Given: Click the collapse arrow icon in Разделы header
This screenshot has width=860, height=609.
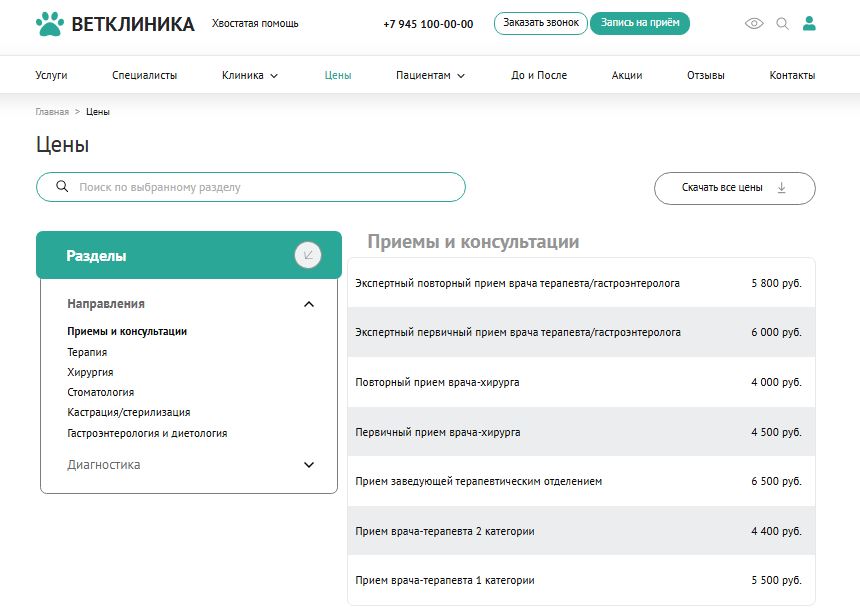Looking at the screenshot, I should pos(308,255).
